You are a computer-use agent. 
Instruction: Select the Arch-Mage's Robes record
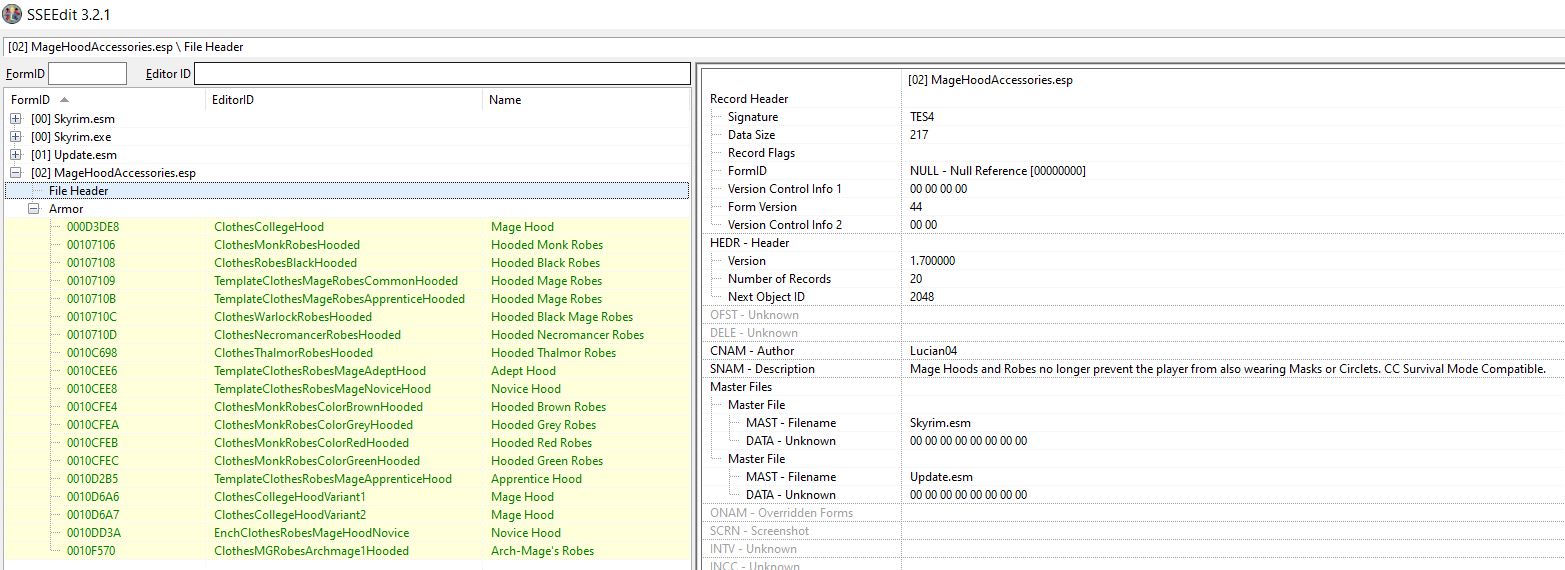(542, 551)
